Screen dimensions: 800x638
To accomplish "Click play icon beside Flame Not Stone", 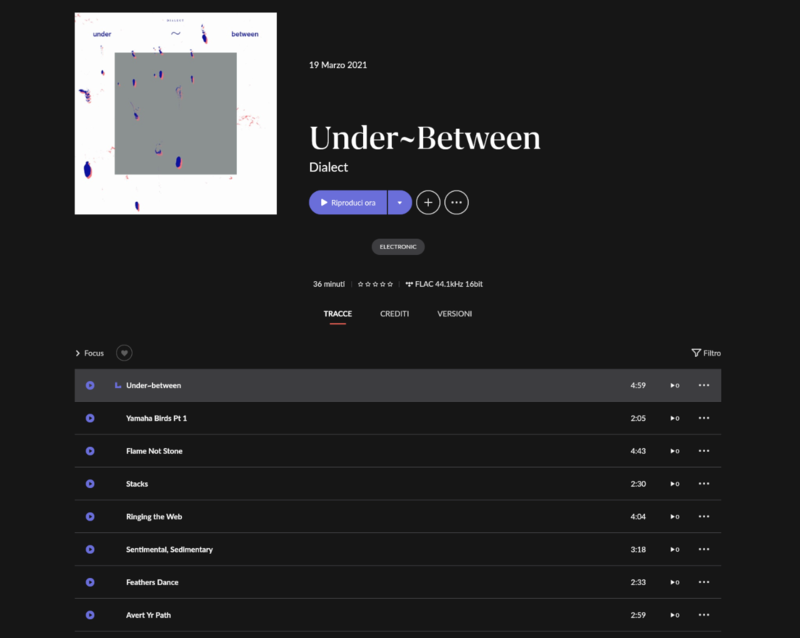I will tap(90, 451).
